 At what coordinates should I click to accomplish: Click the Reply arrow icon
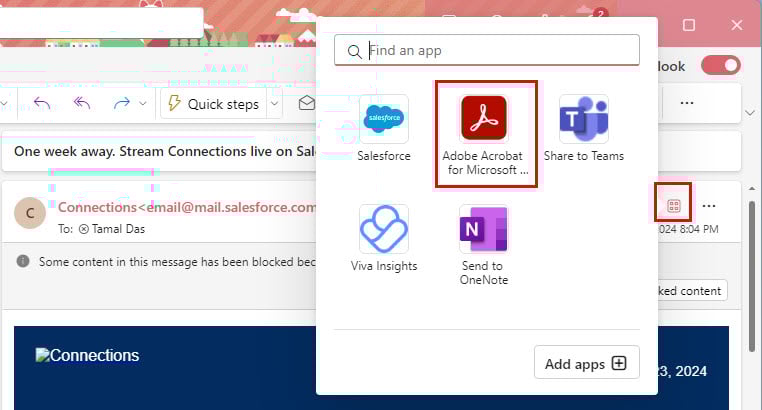point(42,103)
